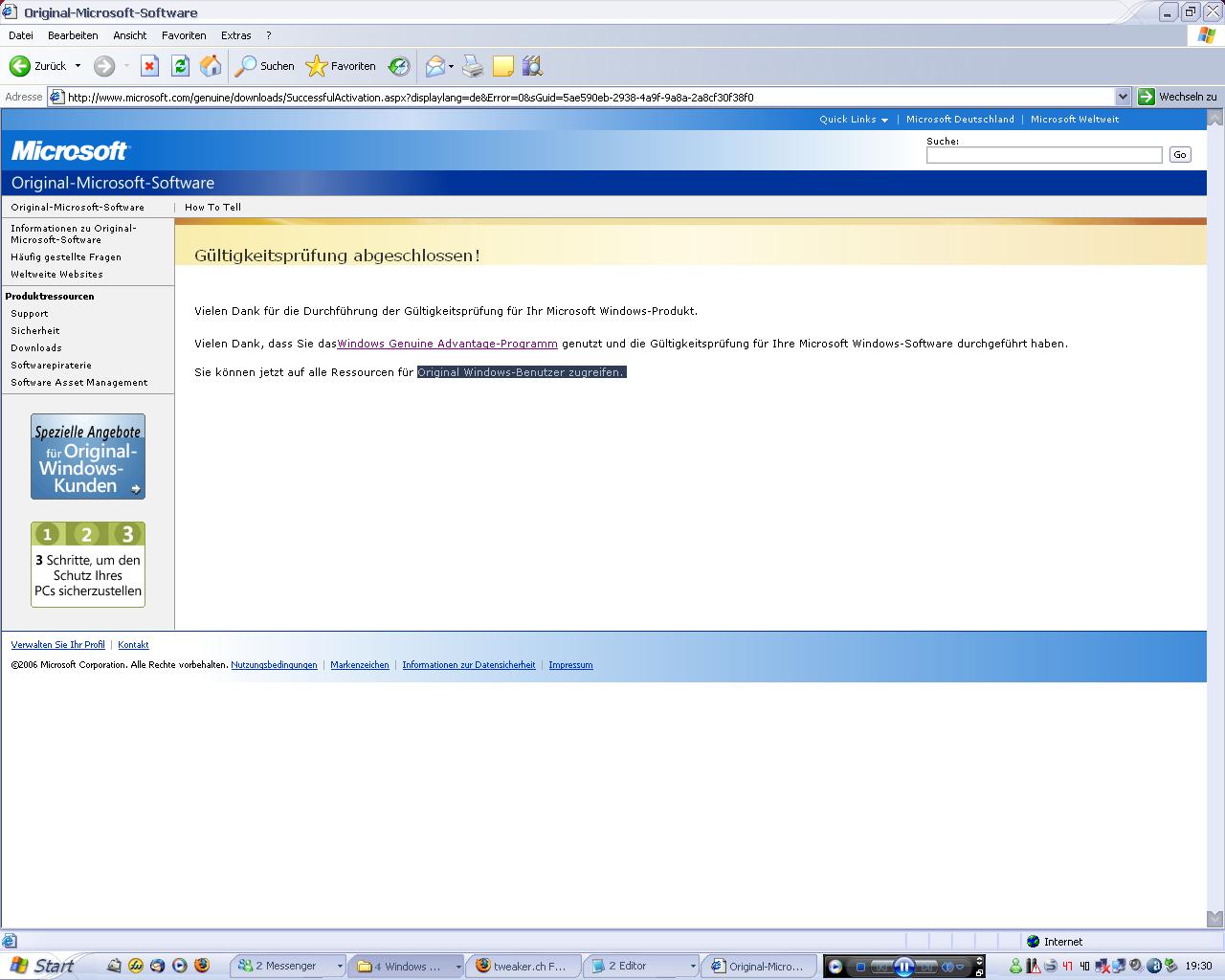
Task: Pause playback in the taskbar media player
Action: coord(903,967)
